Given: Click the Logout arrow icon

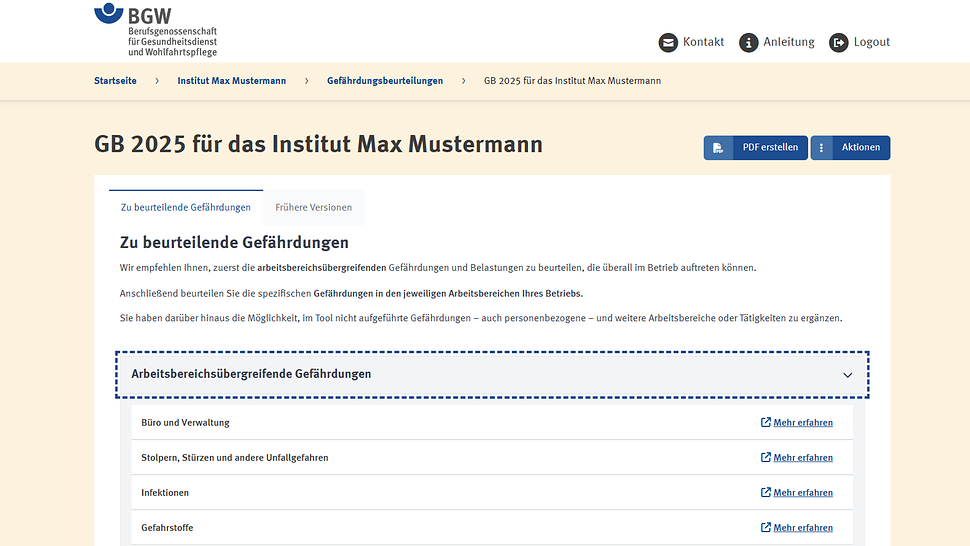Looking at the screenshot, I should [838, 42].
